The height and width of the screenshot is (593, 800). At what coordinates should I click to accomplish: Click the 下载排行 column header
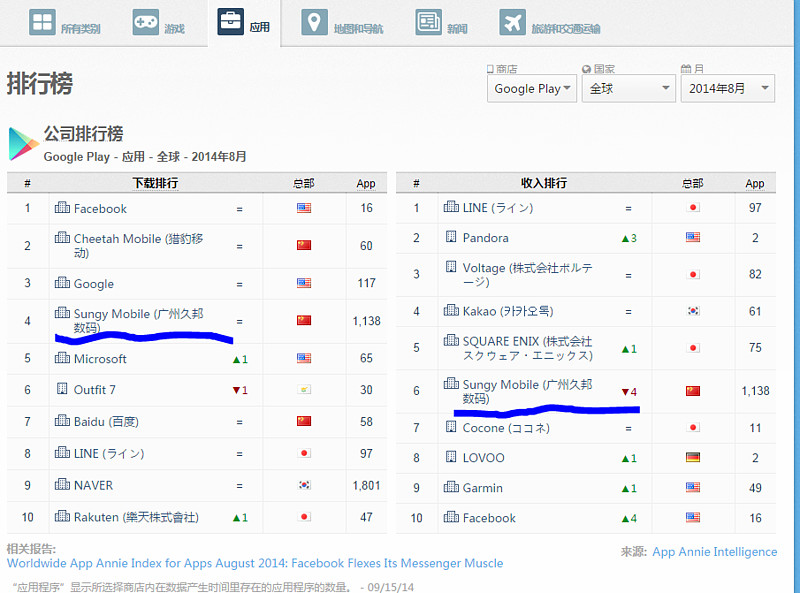pos(155,183)
